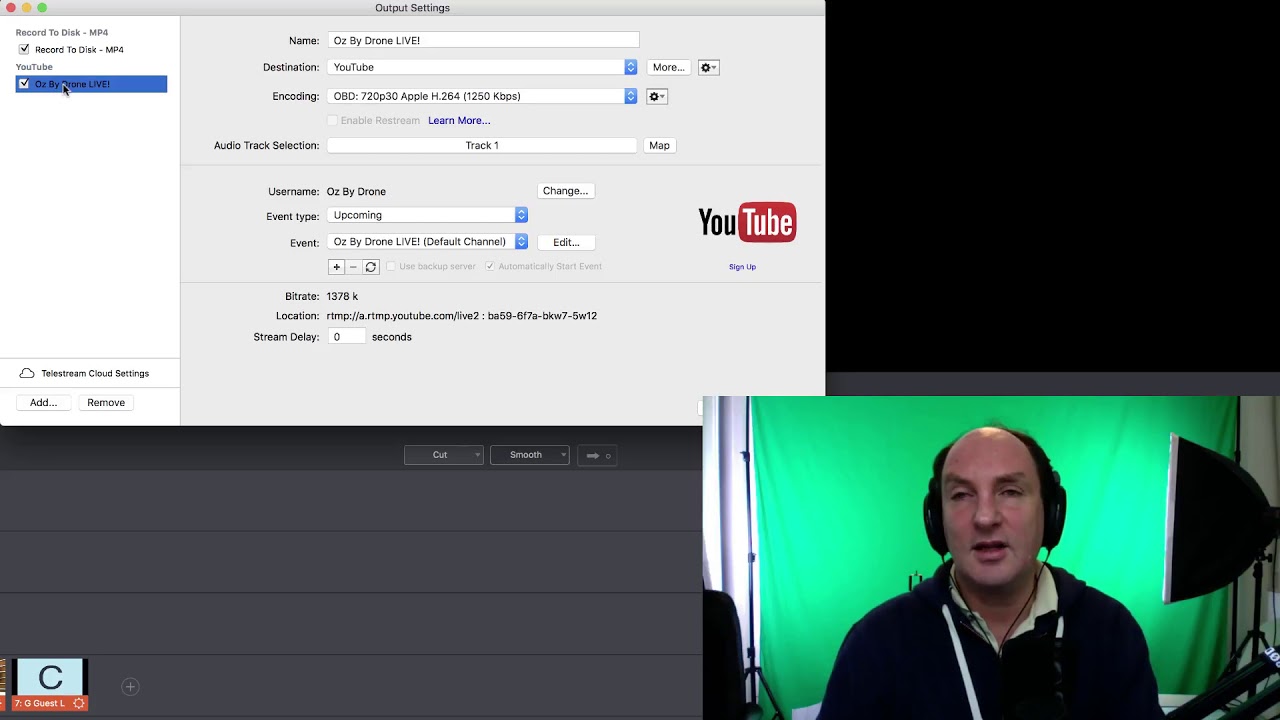The image size is (1280, 720).
Task: Open settings gear on G Guest L shot
Action: pos(78,703)
